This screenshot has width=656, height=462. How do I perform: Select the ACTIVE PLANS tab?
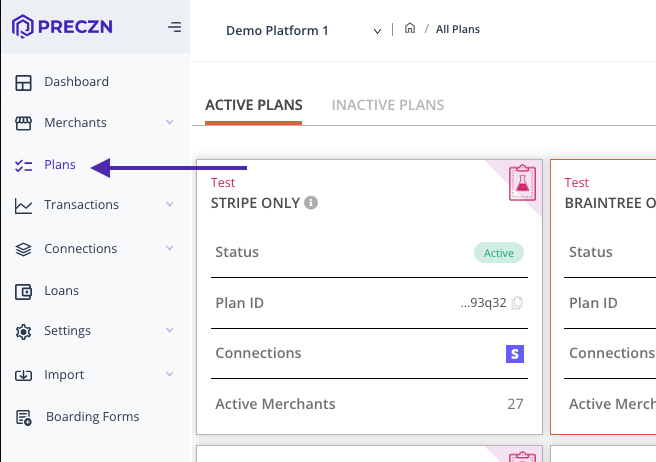click(253, 105)
